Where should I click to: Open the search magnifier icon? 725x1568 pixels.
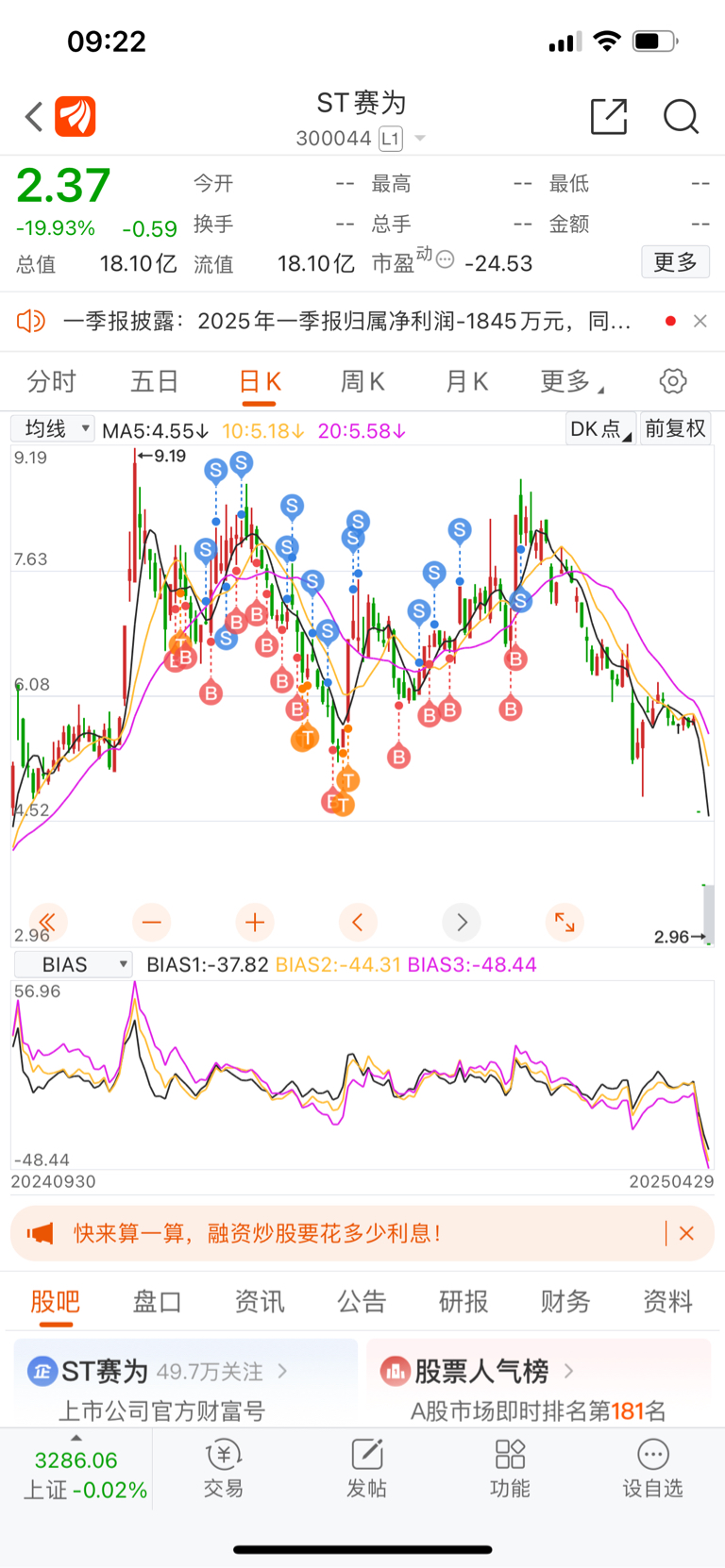[681, 117]
